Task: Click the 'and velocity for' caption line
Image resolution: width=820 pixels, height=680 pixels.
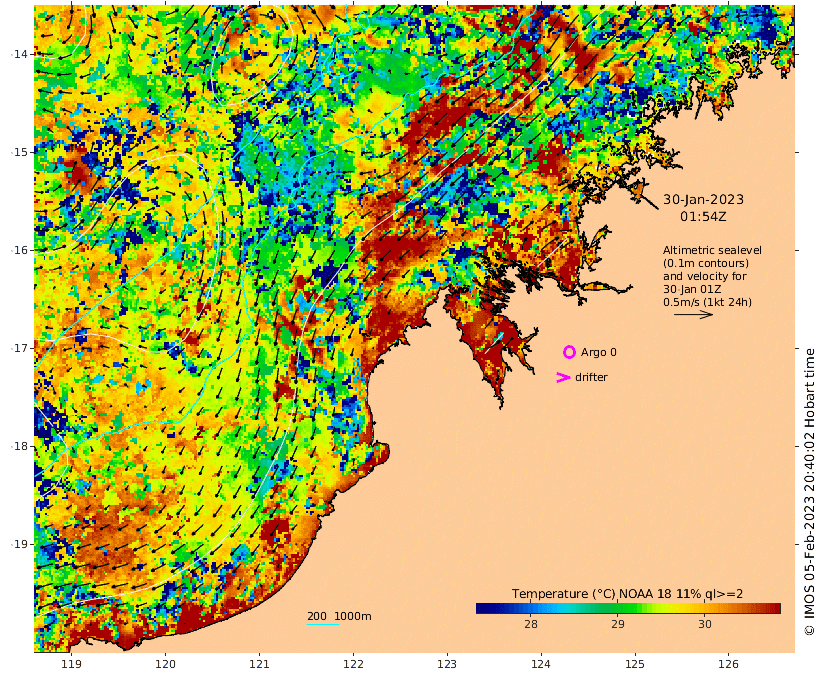Action: [x=705, y=276]
